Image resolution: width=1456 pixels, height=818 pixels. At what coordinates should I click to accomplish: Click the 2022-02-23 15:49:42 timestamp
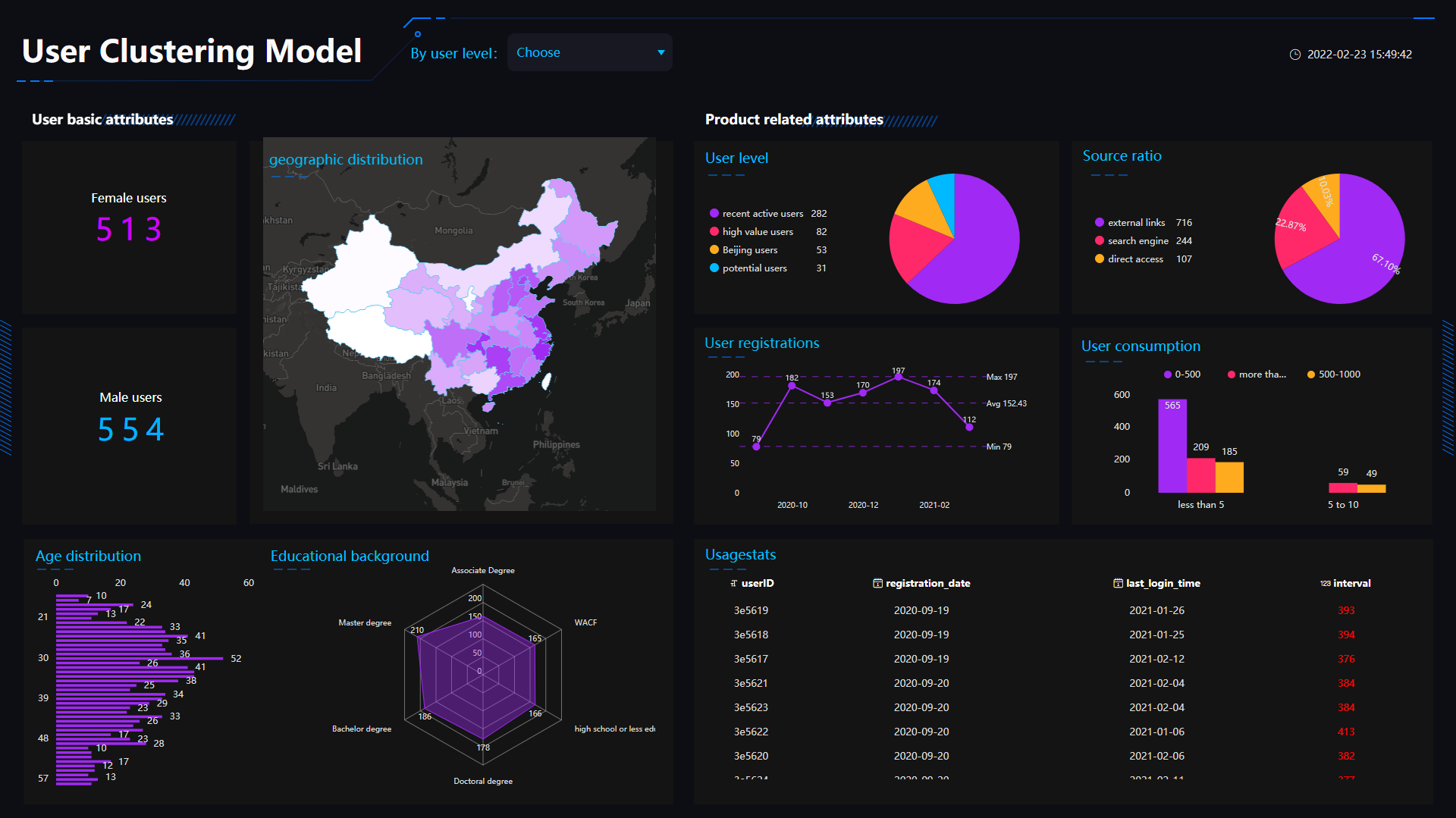coord(1359,55)
